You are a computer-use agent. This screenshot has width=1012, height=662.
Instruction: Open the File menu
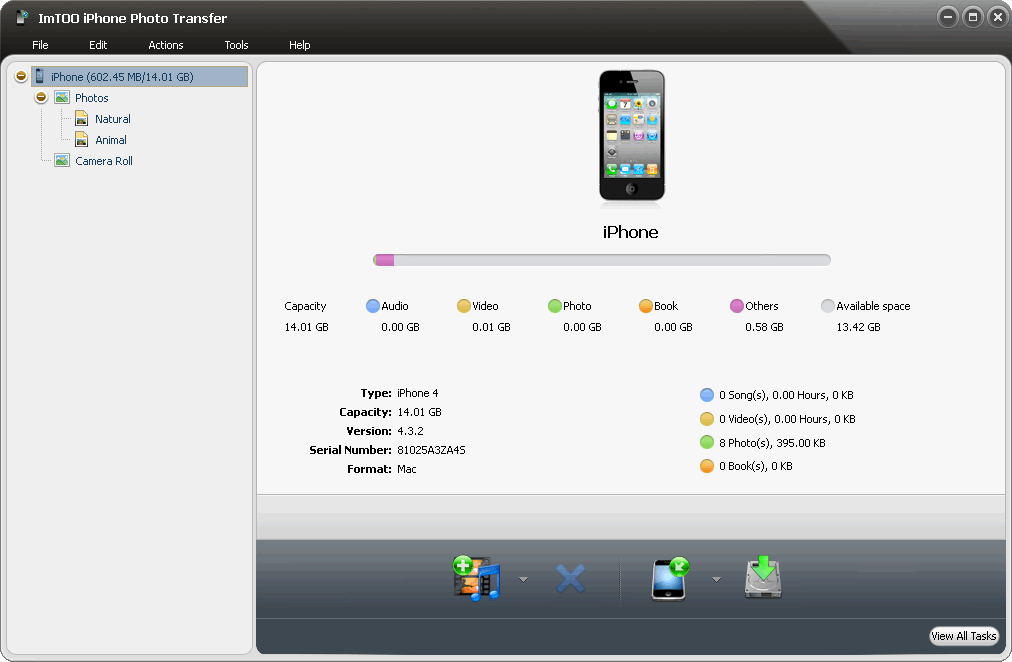[40, 45]
